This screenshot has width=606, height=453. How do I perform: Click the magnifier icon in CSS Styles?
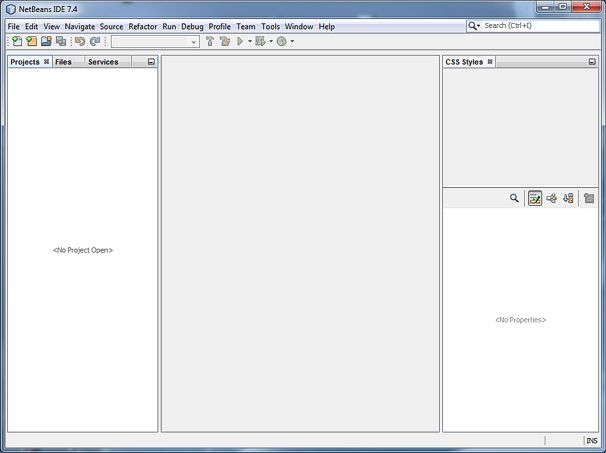pos(514,198)
